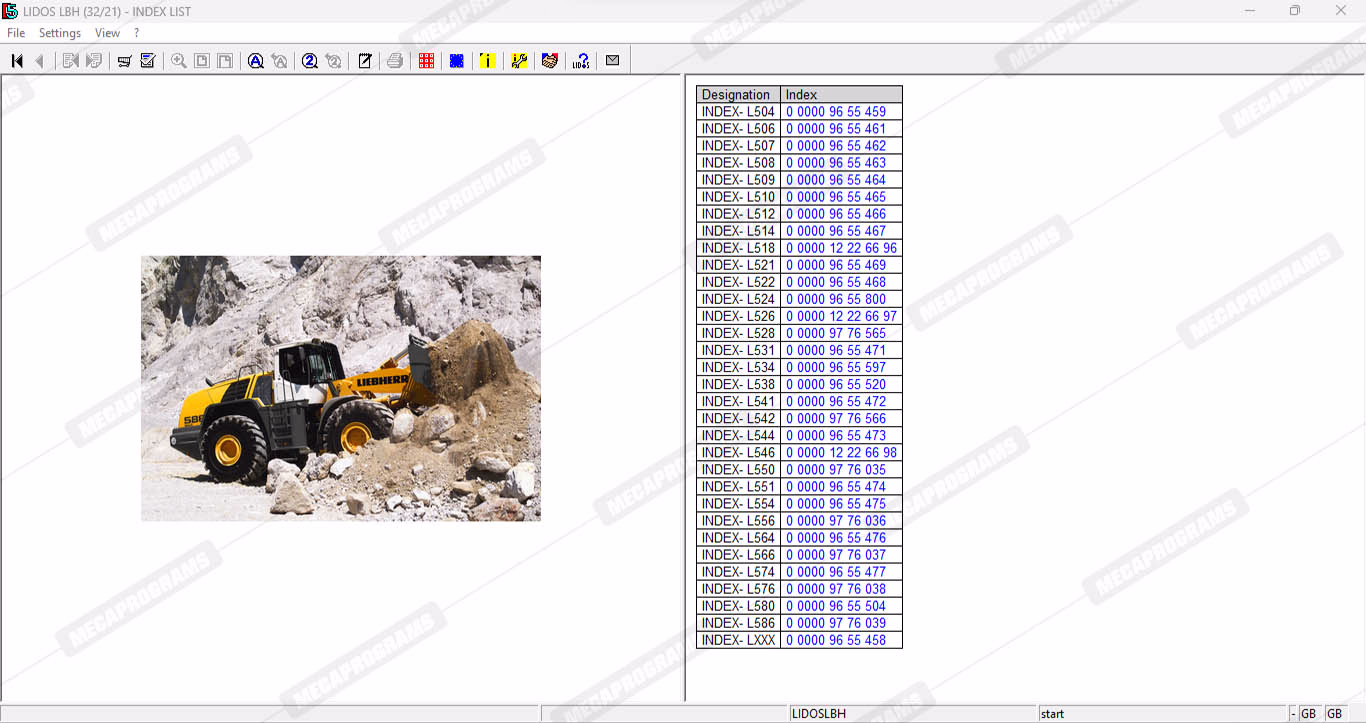This screenshot has width=1366, height=723.
Task: Open index link 0 0000 12 22 66 96
Action: 841,248
